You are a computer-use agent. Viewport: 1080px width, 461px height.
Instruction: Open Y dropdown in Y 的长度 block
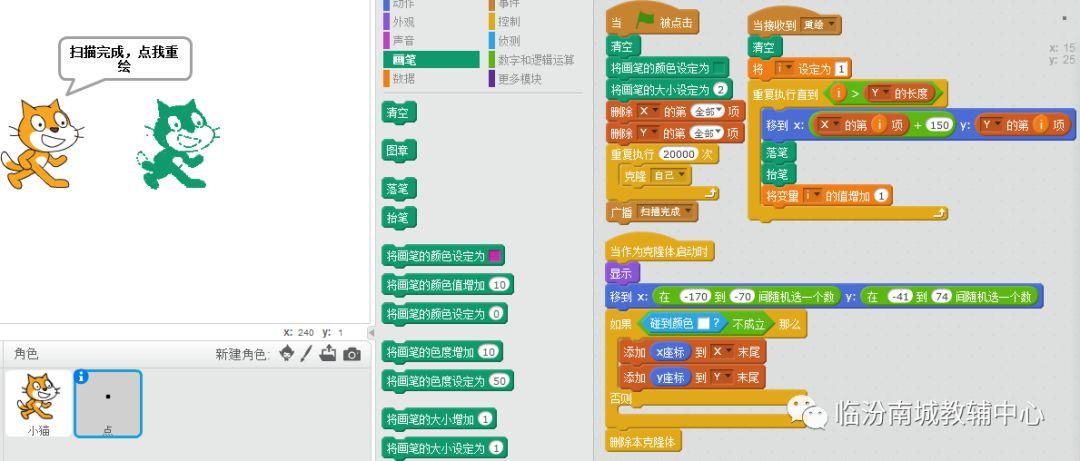879,93
